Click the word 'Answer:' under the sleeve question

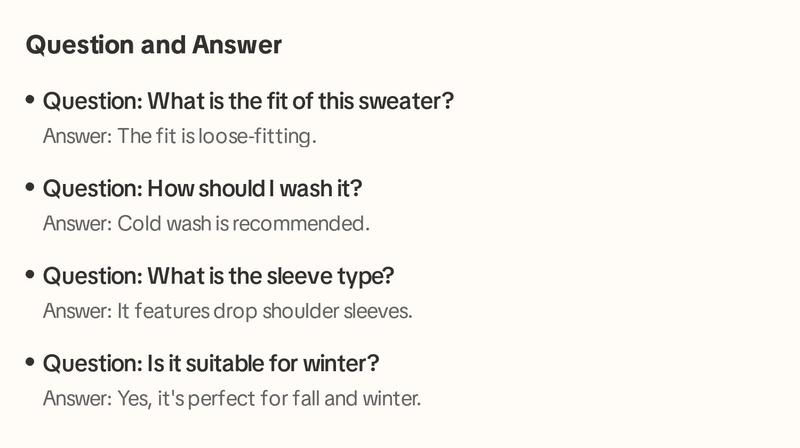78,311
